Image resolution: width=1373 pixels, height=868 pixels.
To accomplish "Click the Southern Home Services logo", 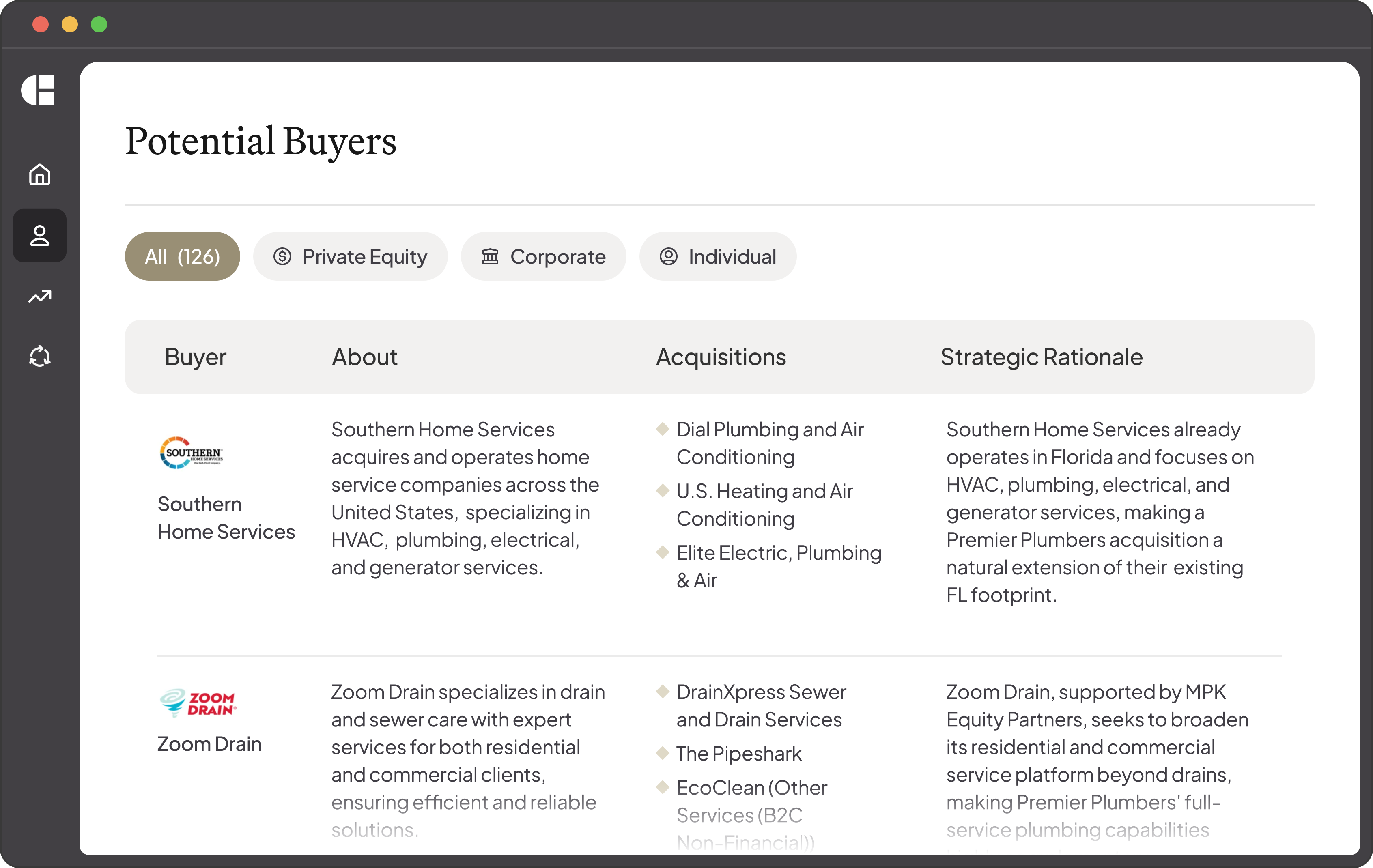I will click(192, 453).
